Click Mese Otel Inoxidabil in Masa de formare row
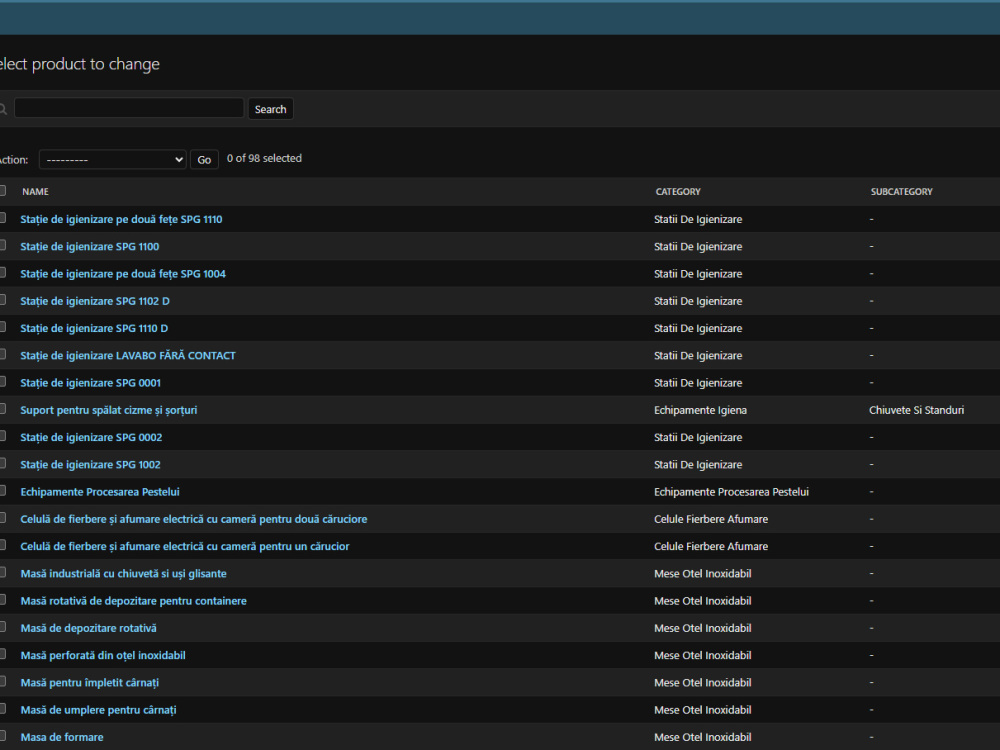Screen dimensions: 1000x750 [703, 737]
